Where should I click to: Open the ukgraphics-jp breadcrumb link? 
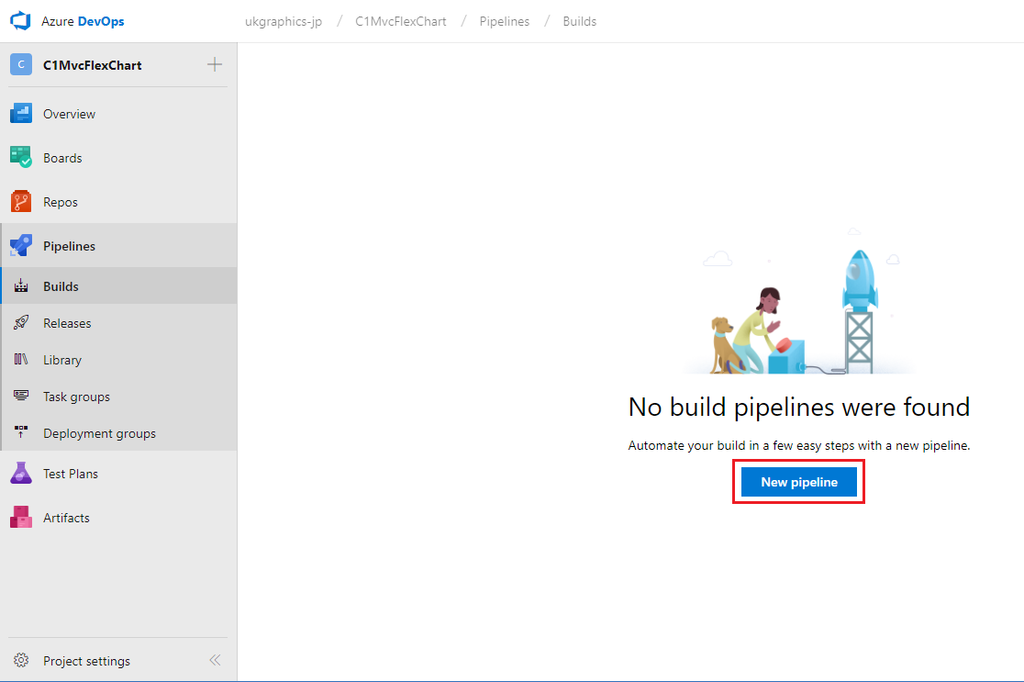[283, 22]
